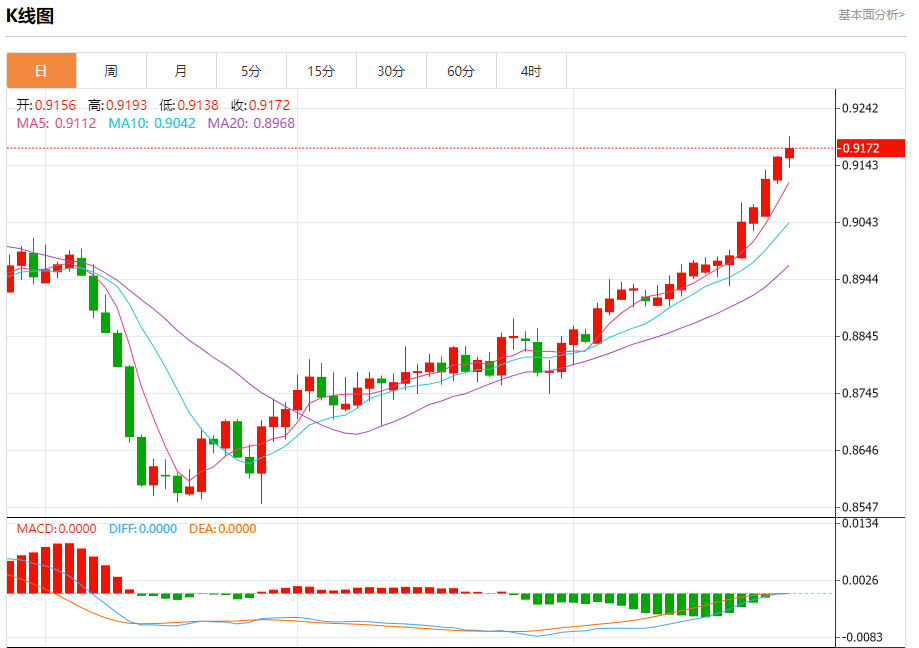Open the 15分 interval tab
The height and width of the screenshot is (648, 919).
pyautogui.click(x=321, y=71)
